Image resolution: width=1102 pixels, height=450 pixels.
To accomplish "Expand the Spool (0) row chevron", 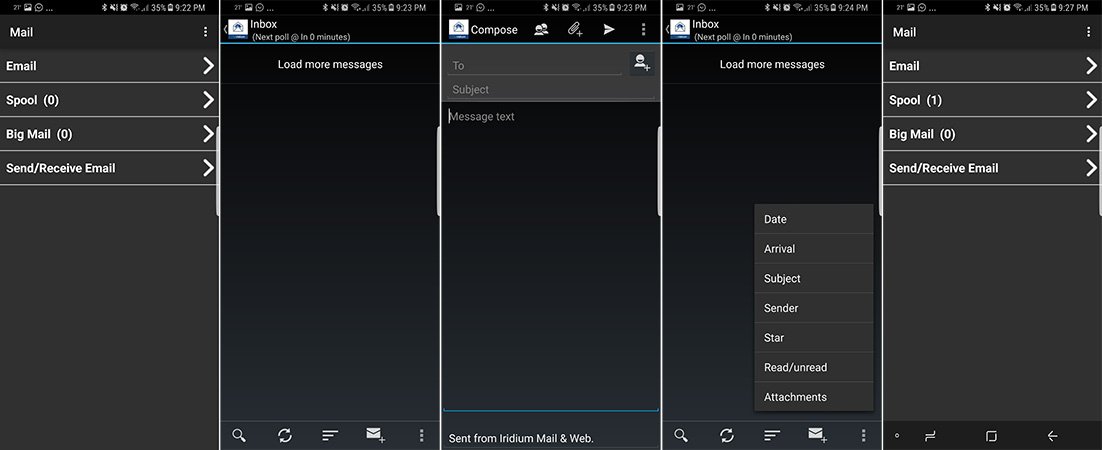I will 208,100.
